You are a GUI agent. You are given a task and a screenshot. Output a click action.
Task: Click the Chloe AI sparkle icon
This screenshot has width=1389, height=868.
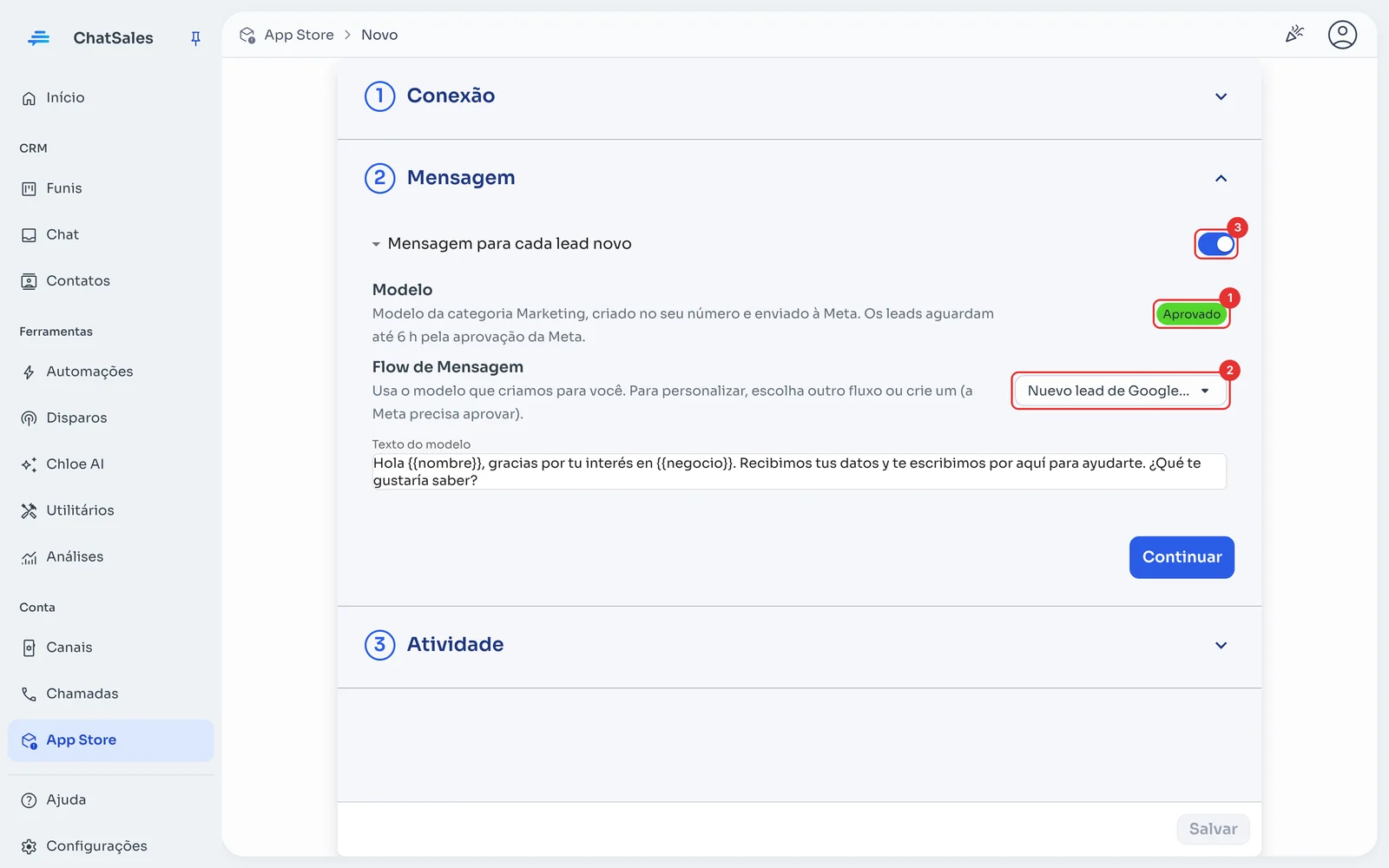[x=29, y=464]
